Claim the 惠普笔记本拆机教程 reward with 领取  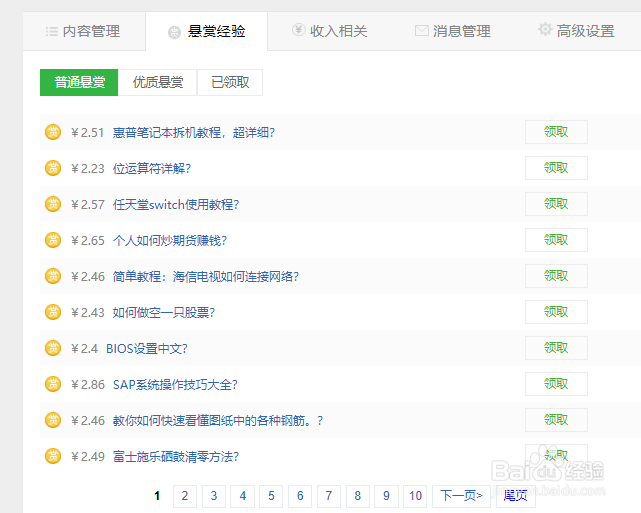coord(556,132)
